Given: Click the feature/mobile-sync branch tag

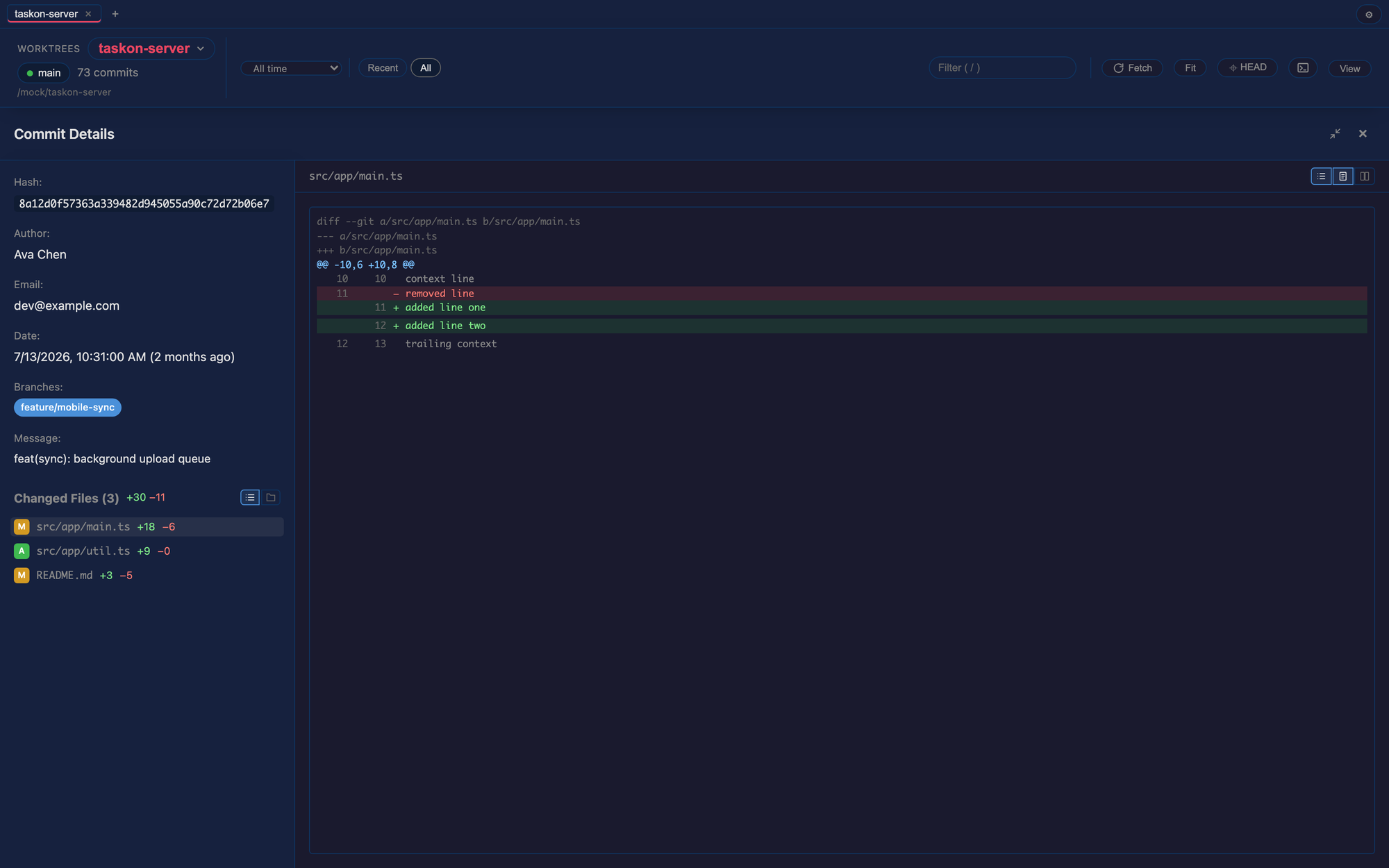Looking at the screenshot, I should click(x=67, y=408).
